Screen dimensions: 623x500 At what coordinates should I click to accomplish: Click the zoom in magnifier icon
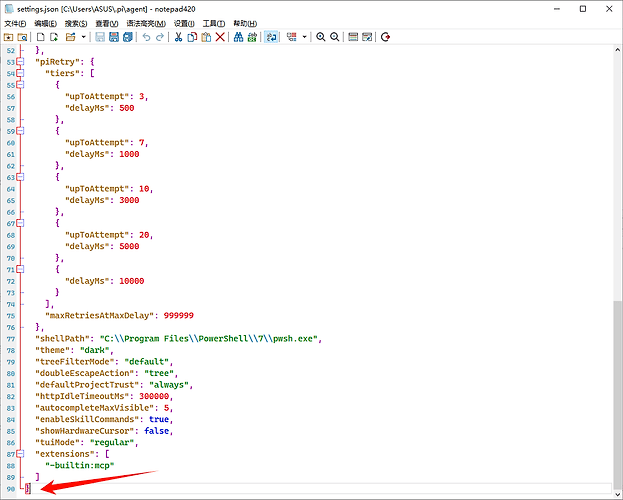(x=321, y=37)
